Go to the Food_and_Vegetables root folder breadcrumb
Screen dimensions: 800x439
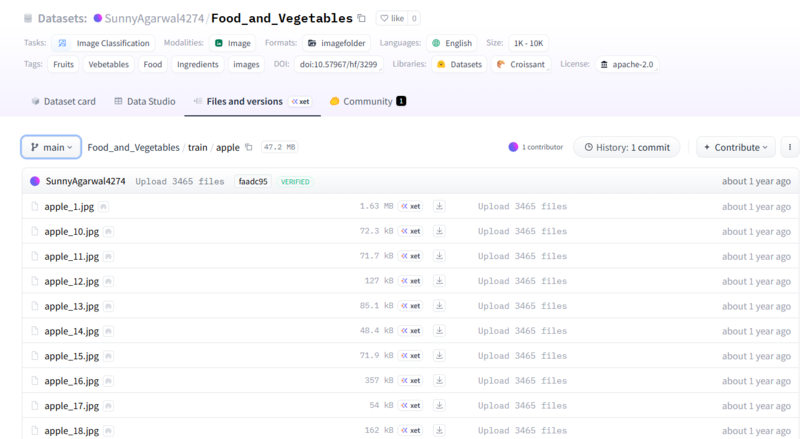click(134, 148)
